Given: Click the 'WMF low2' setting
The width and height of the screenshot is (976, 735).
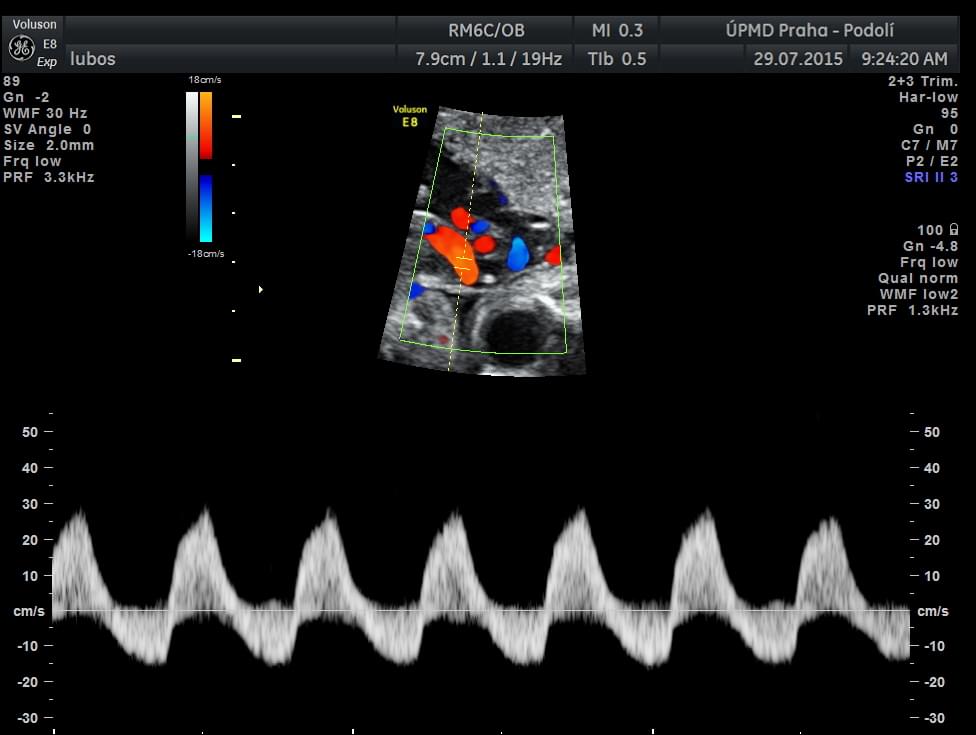Looking at the screenshot, I should tap(919, 294).
